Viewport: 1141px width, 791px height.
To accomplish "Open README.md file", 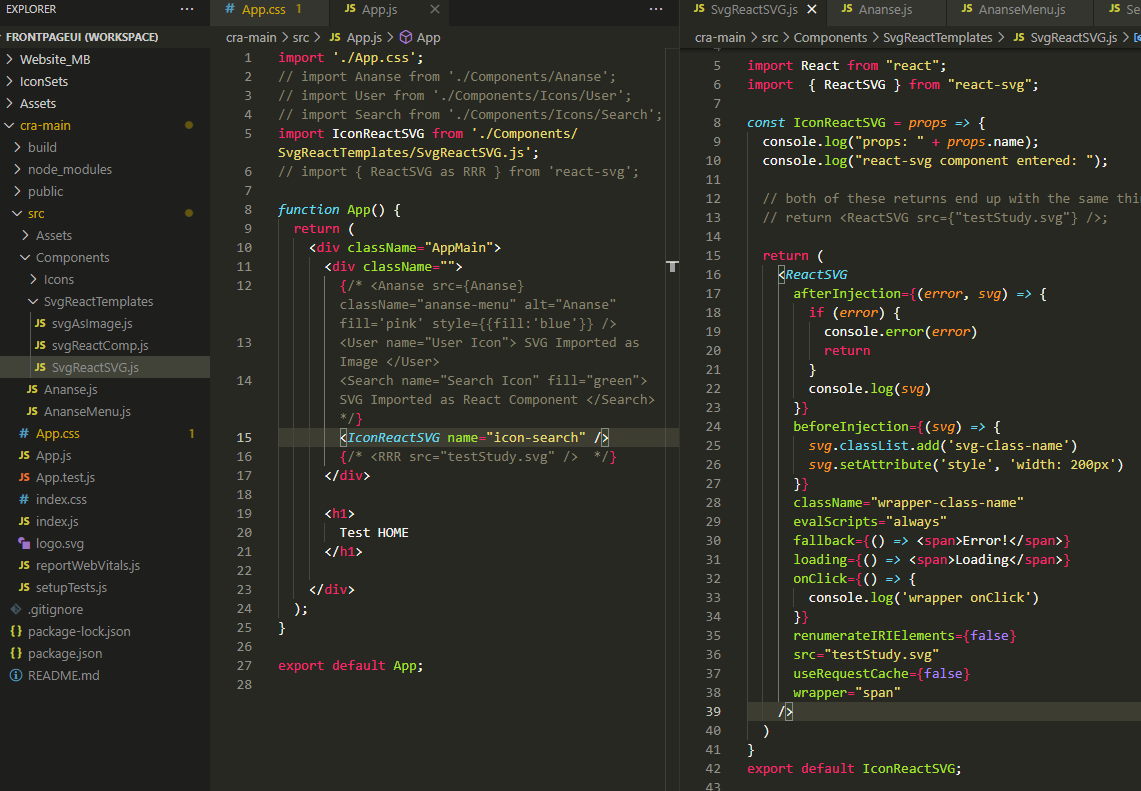I will pos(105,675).
